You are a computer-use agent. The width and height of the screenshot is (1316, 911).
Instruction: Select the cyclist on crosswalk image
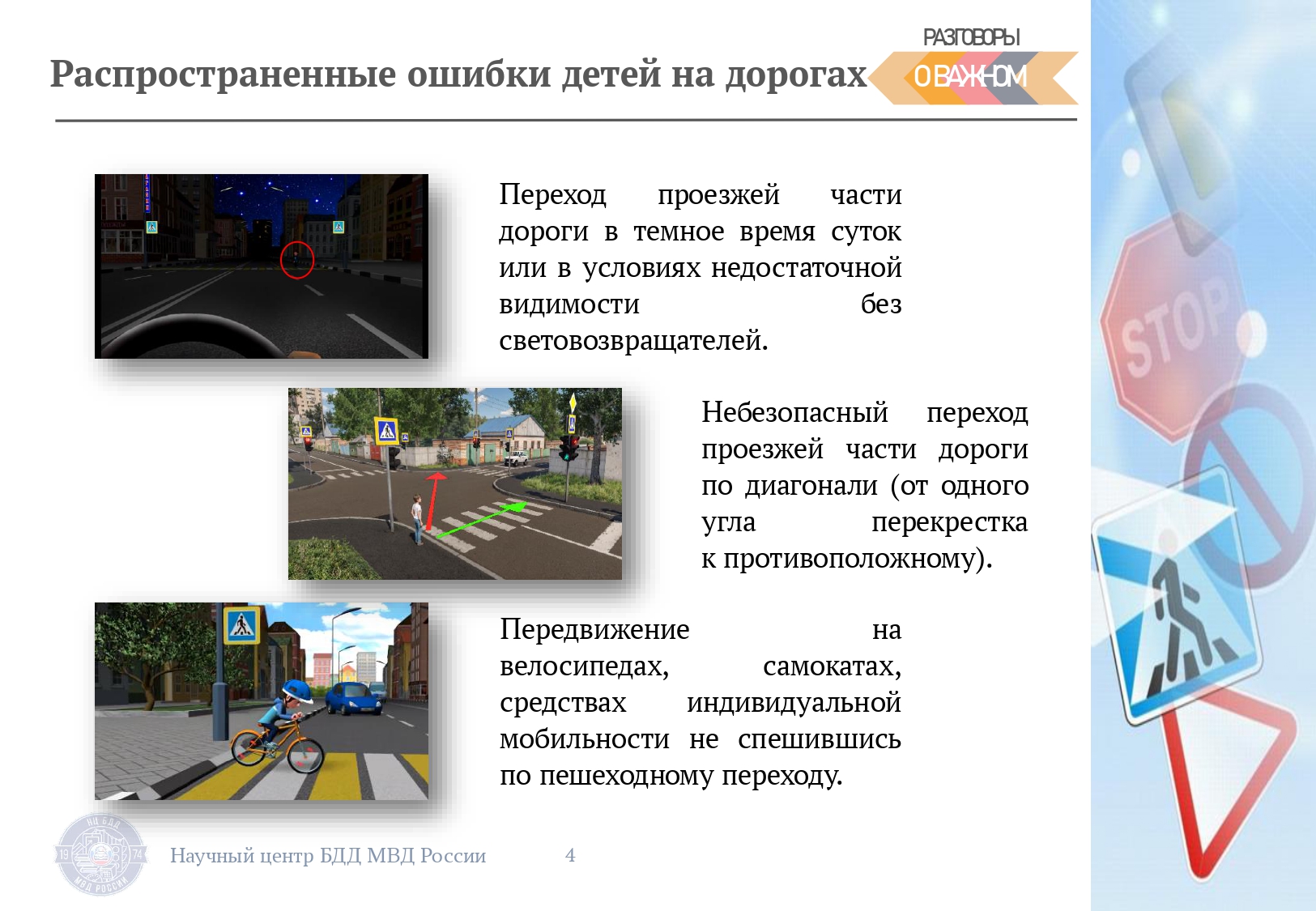262,701
